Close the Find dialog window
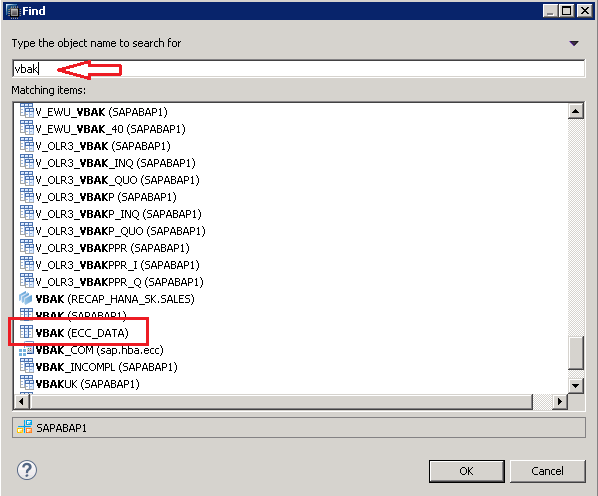Viewport: 598px width, 496px height. 584,11
